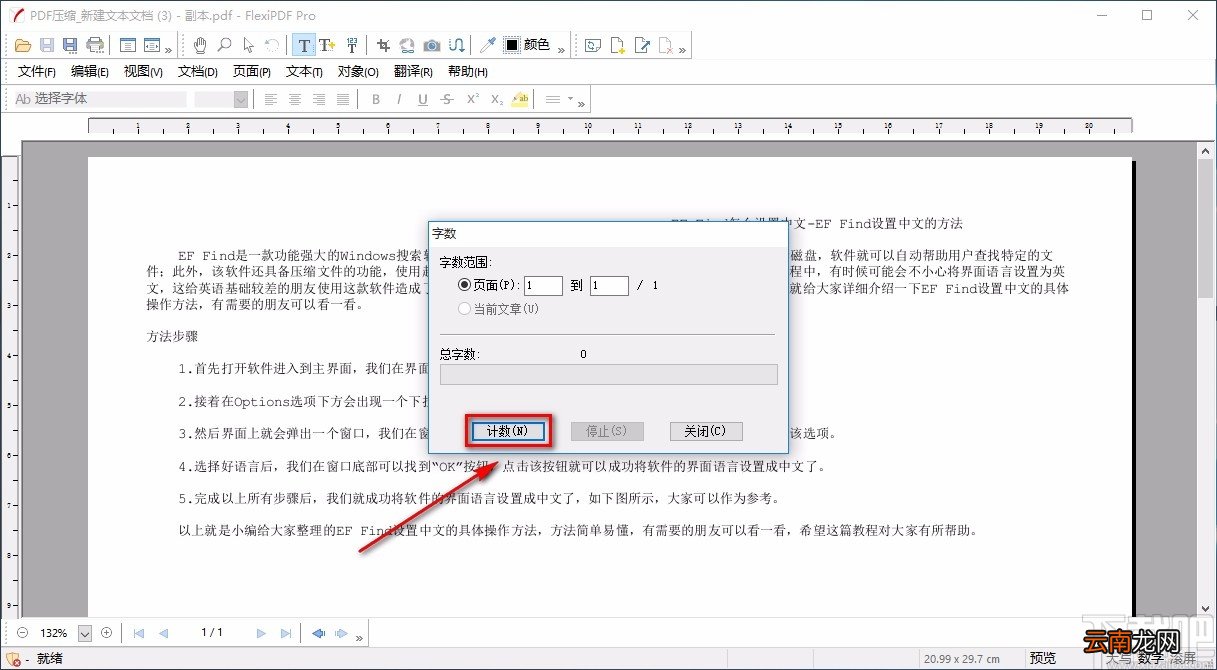Open the 文档(D) menu
1217x670 pixels.
(197, 72)
